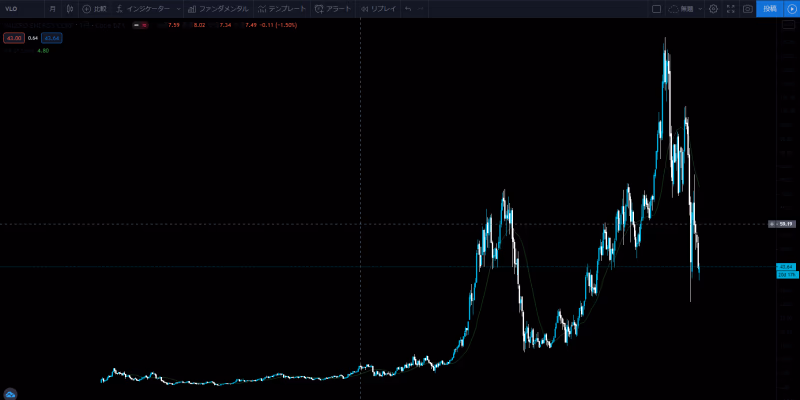The width and height of the screenshot is (800, 400).
Task: Open chart settings gear icon
Action: [713, 8]
